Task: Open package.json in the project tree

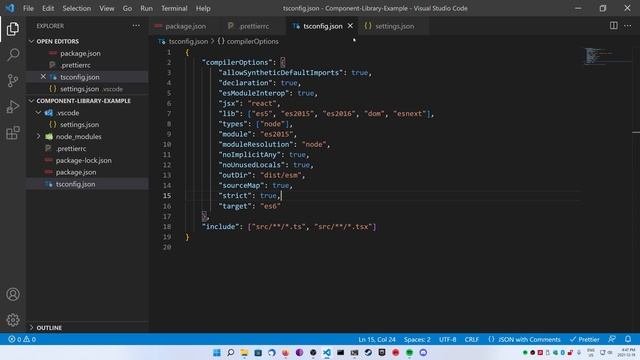Action: point(76,172)
